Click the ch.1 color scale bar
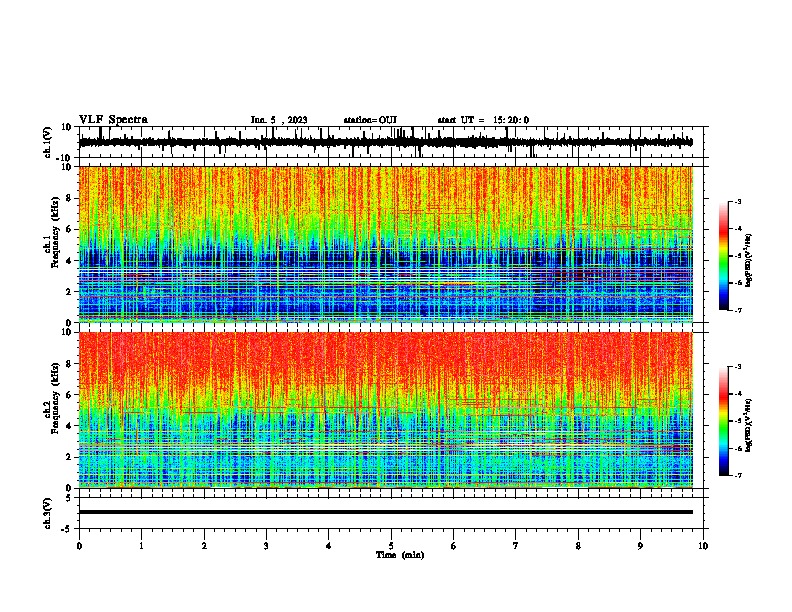Screen dimensions: 792x612 click(x=723, y=256)
